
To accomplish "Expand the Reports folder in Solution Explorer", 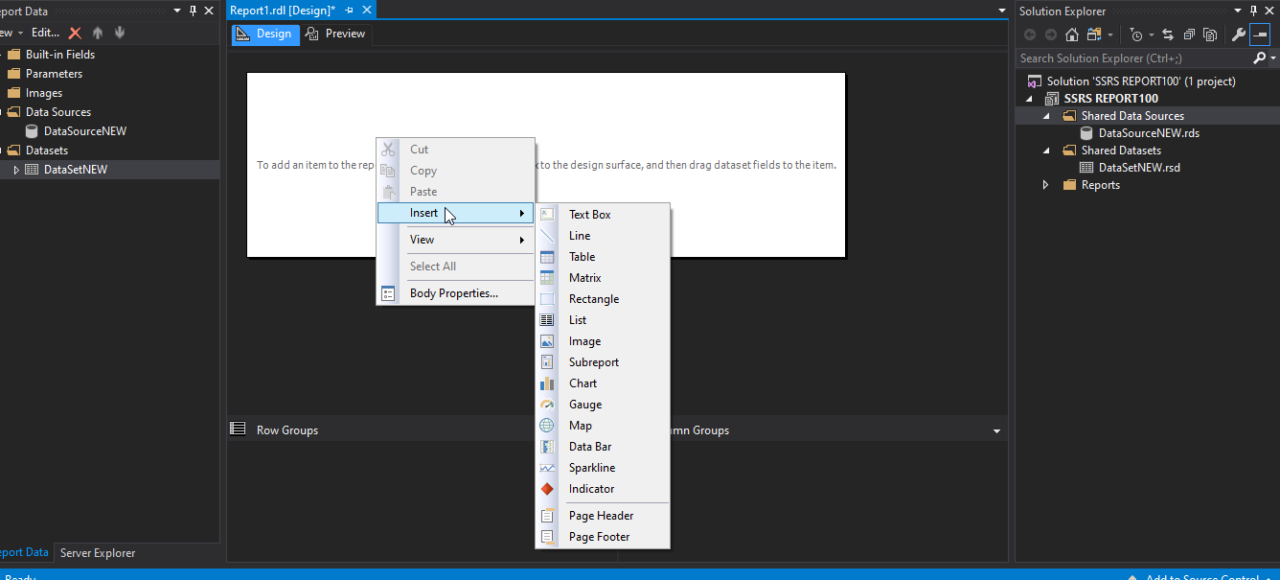I will click(x=1046, y=185).
